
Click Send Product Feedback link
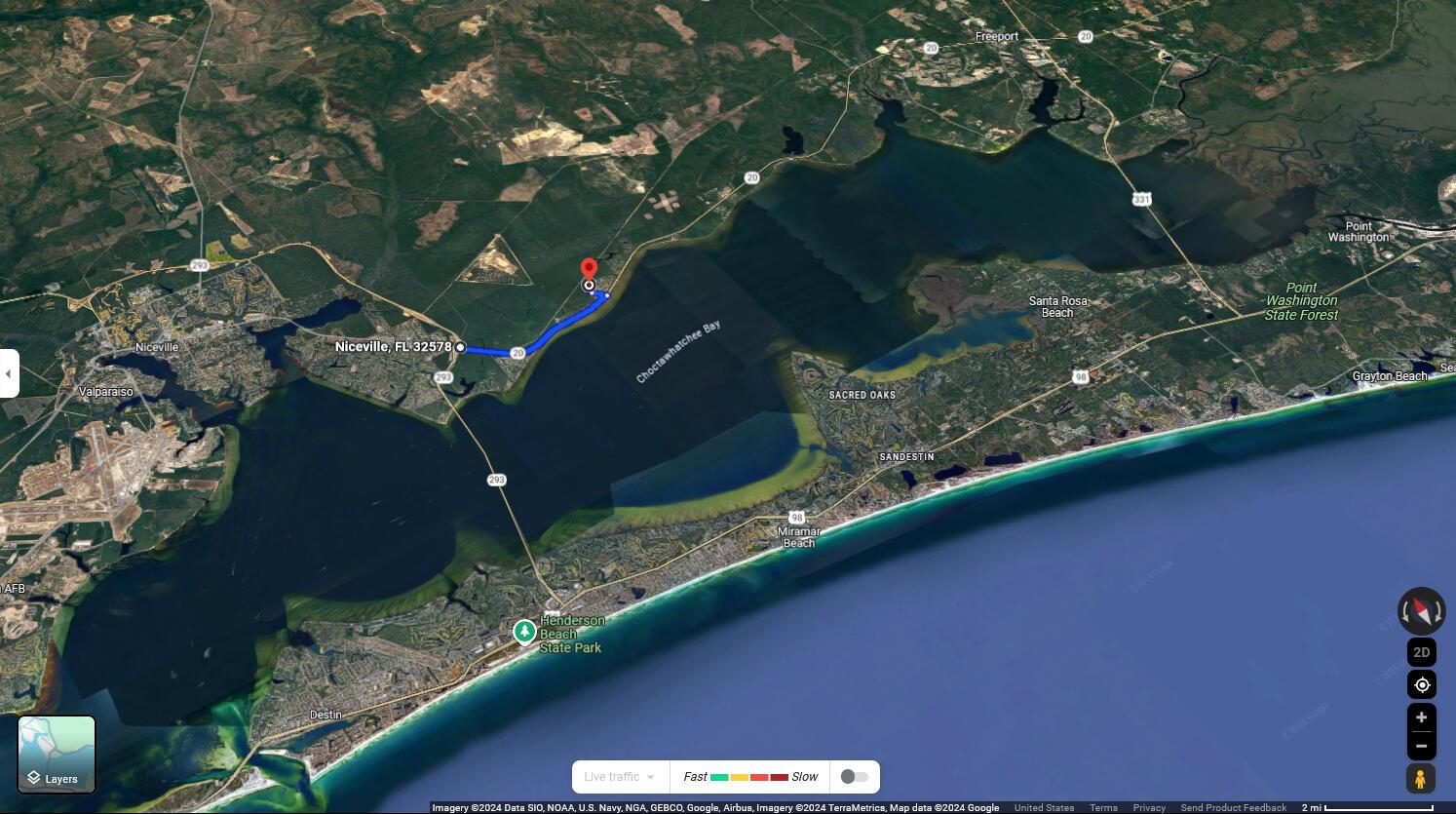click(x=1234, y=808)
